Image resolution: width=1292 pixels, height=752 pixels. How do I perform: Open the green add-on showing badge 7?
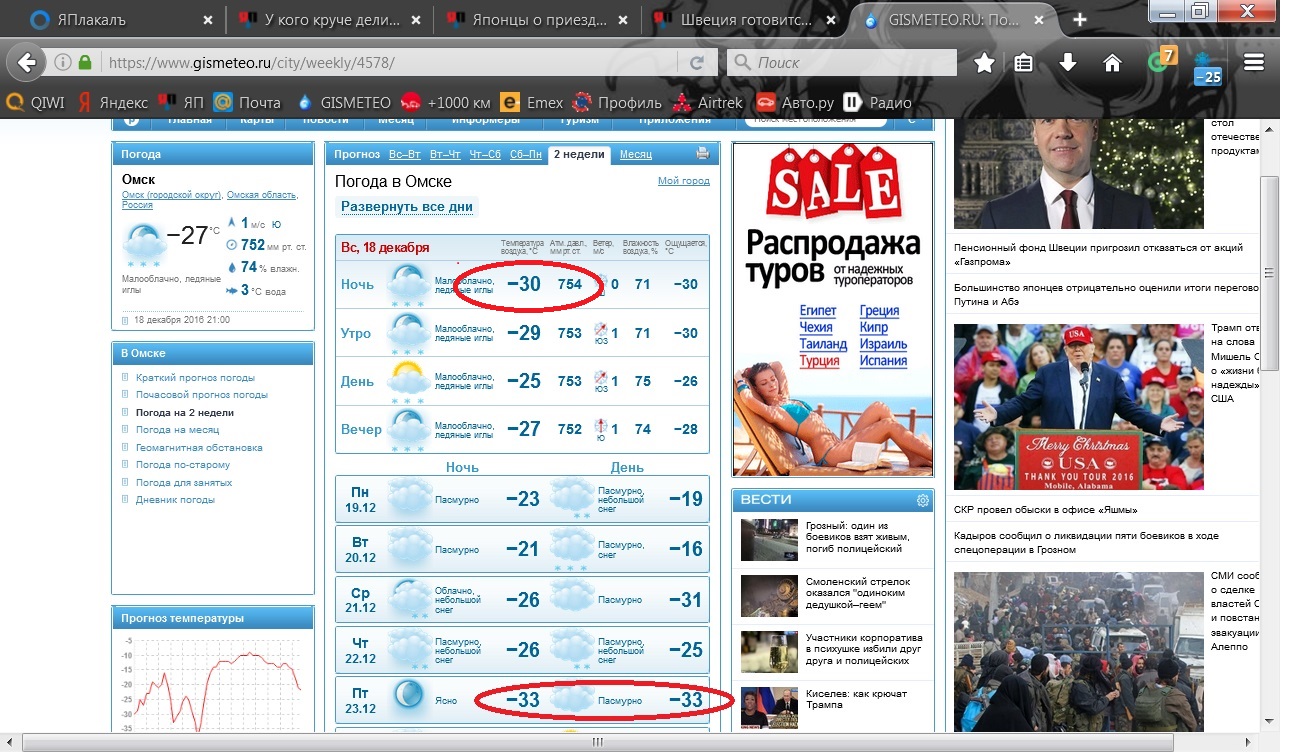[1162, 60]
